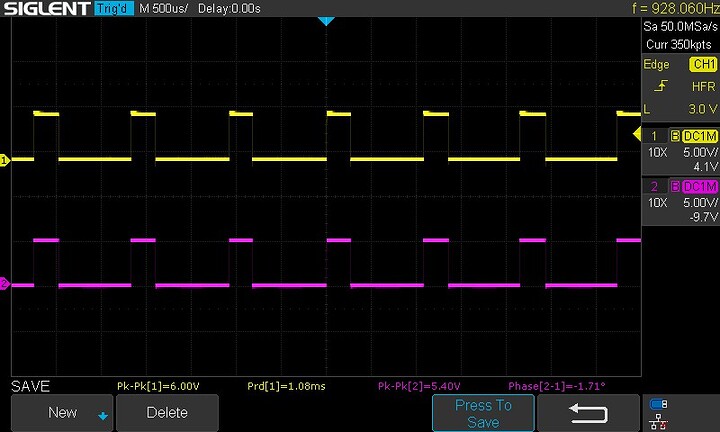
Task: Click the blue trigger position marker
Action: pos(326,21)
